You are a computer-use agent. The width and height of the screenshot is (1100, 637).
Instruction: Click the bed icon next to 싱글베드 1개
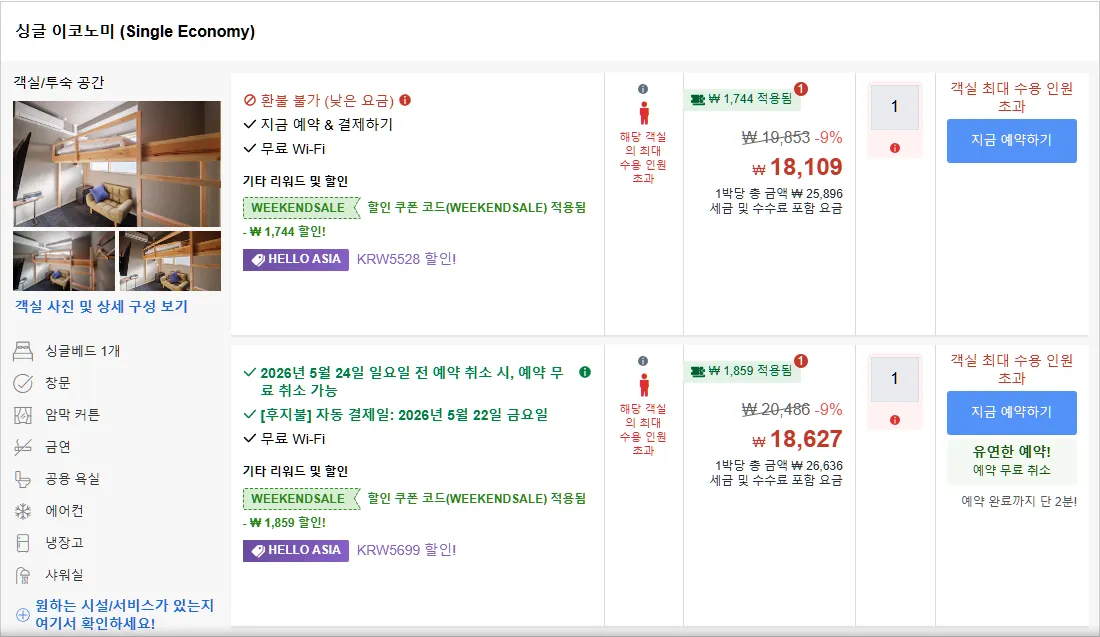pos(23,351)
